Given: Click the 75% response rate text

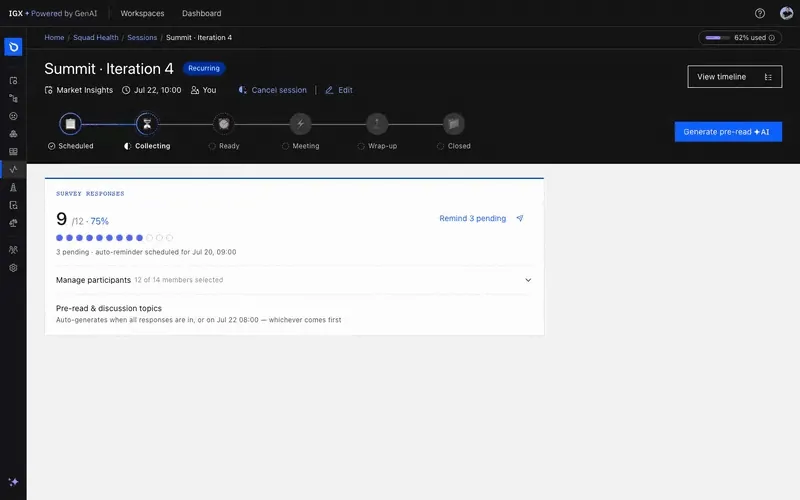Looking at the screenshot, I should click(99, 221).
